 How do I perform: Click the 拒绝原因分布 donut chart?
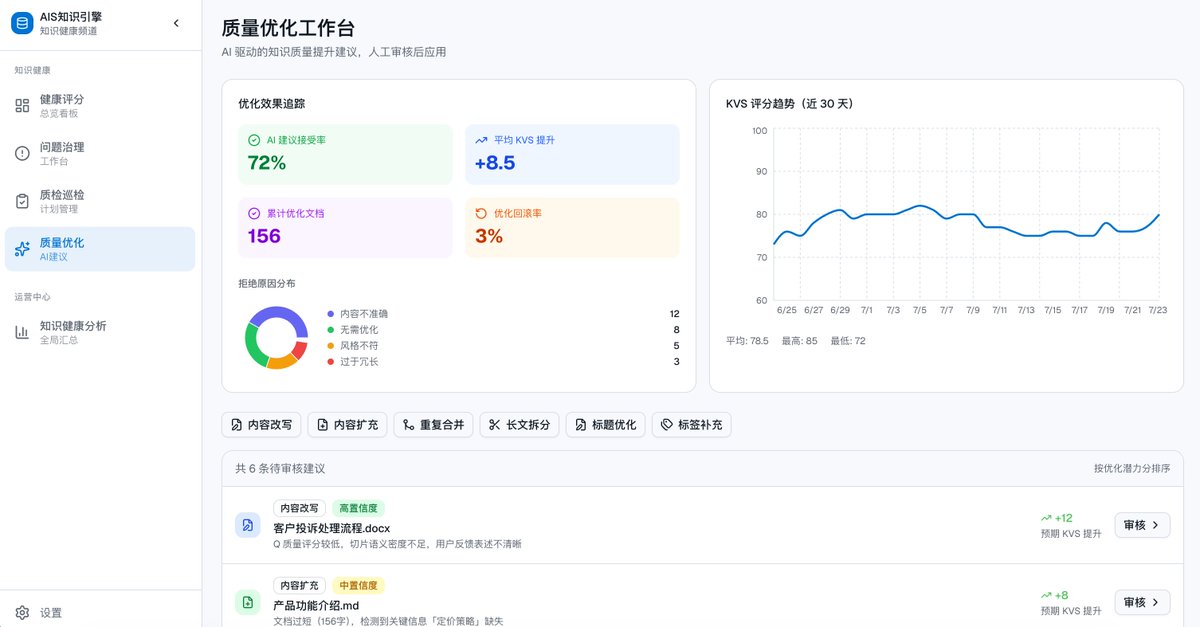point(276,338)
